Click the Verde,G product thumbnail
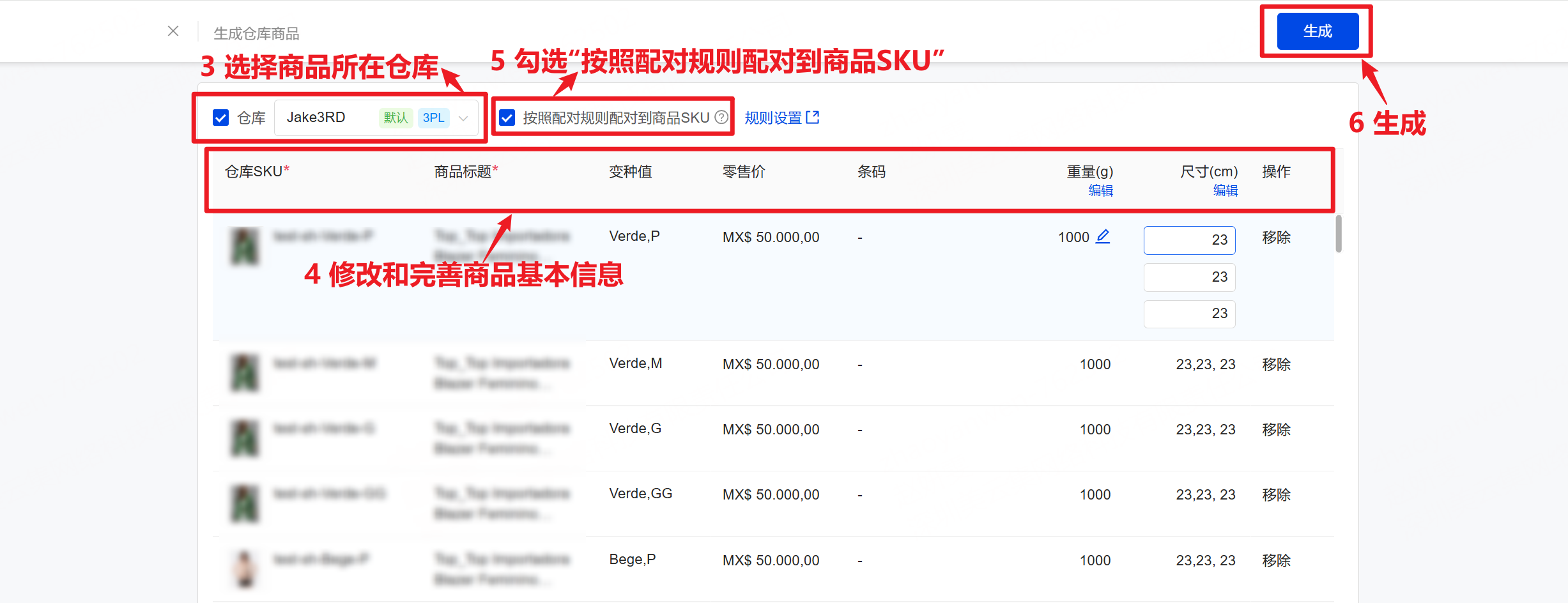1568x603 pixels. (245, 438)
